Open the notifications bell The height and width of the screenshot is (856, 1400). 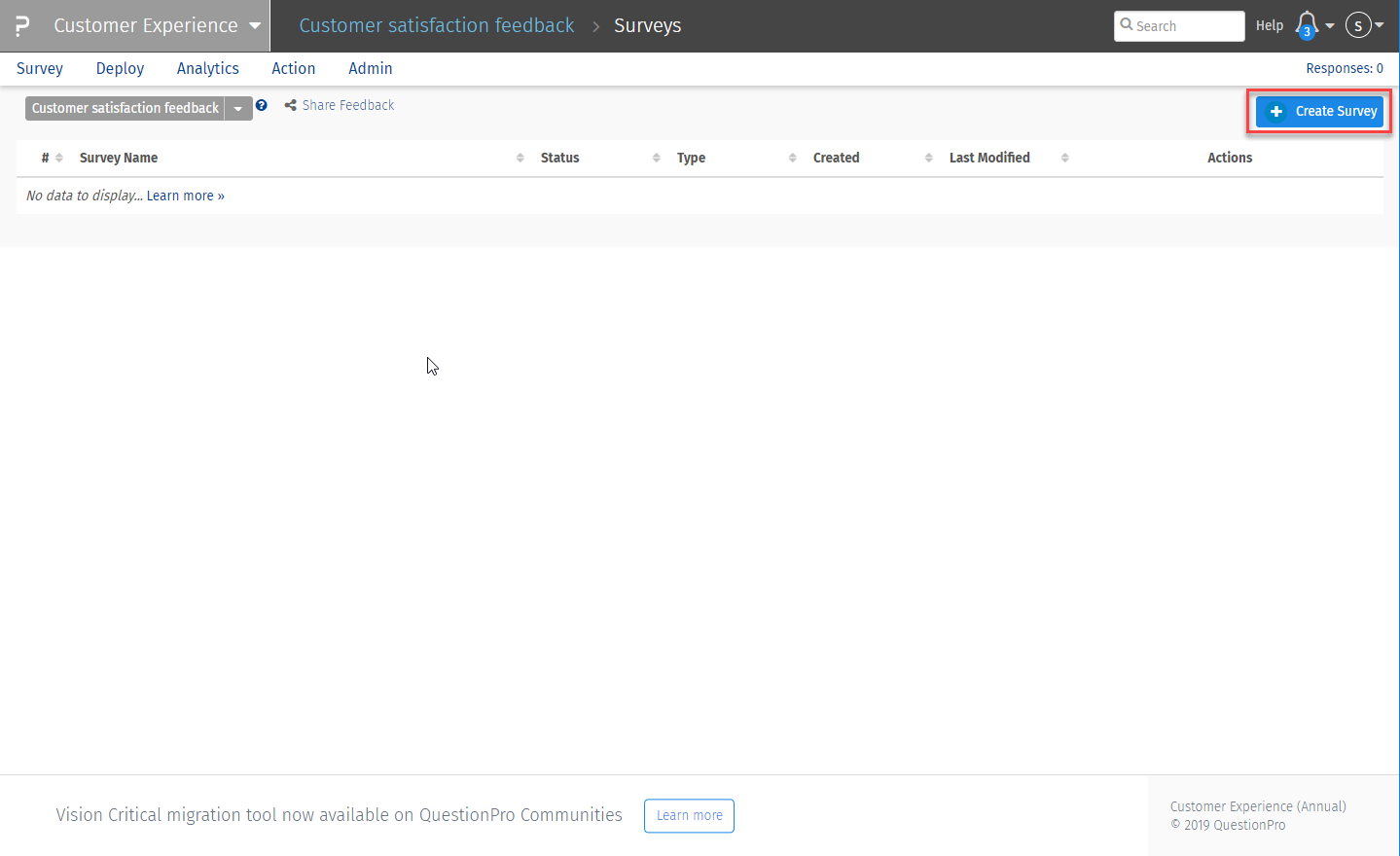1305,25
